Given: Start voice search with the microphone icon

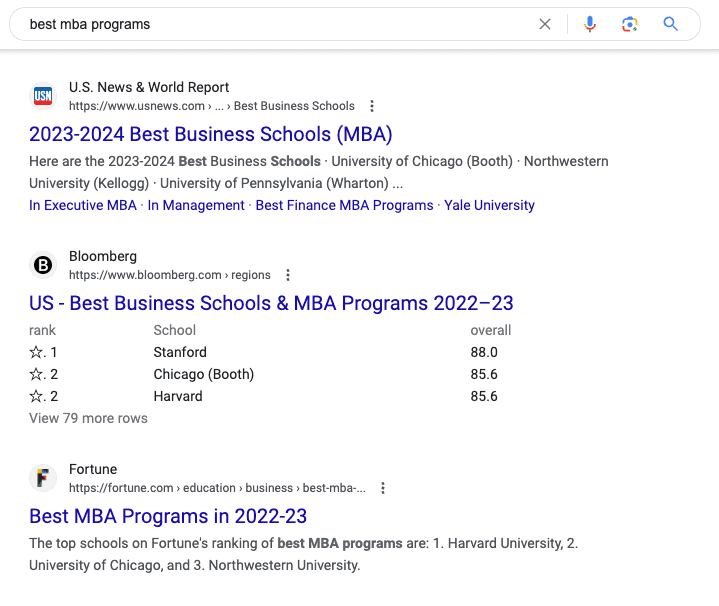Looking at the screenshot, I should point(590,24).
